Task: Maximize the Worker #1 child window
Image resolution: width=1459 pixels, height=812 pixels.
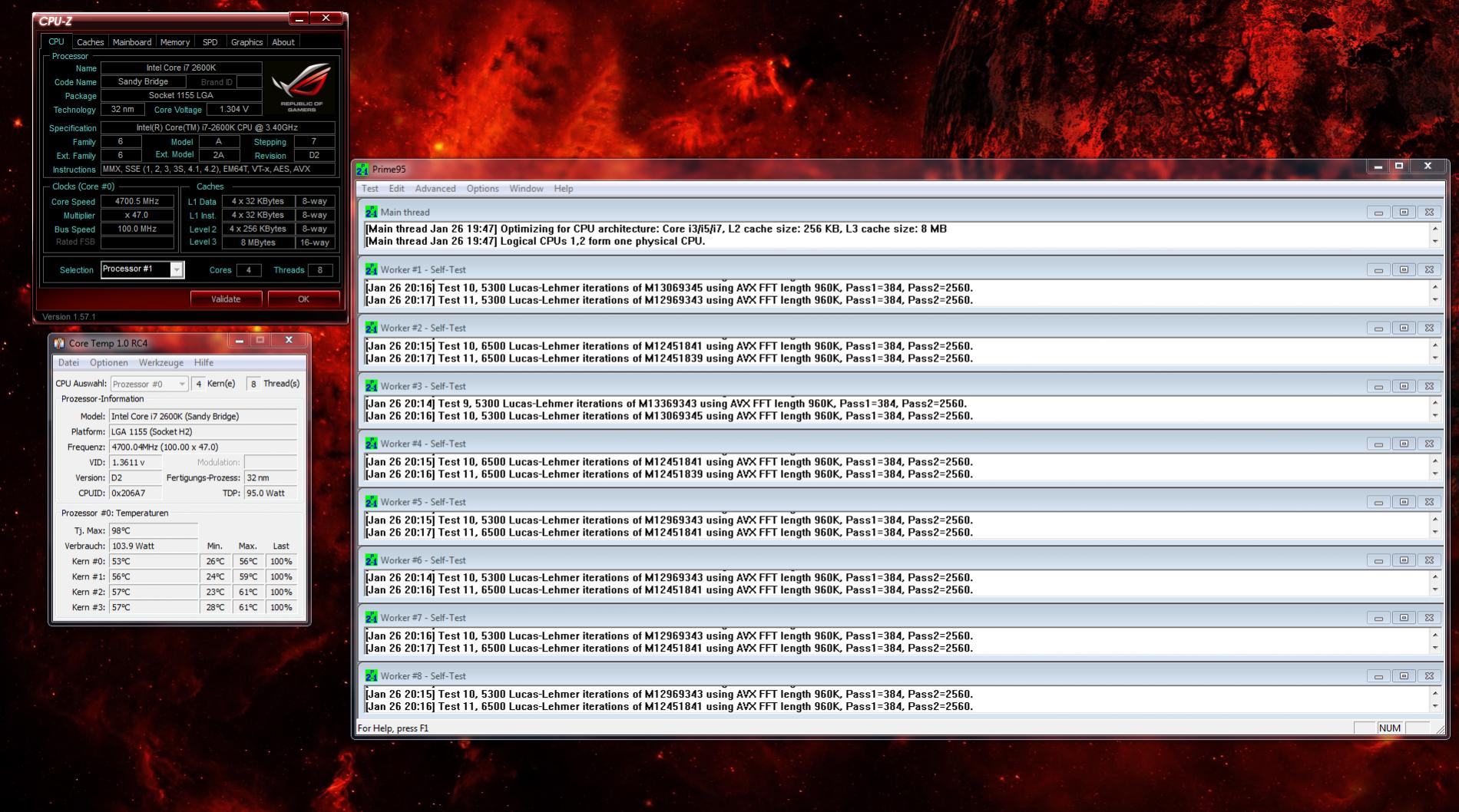Action: pyautogui.click(x=1404, y=270)
